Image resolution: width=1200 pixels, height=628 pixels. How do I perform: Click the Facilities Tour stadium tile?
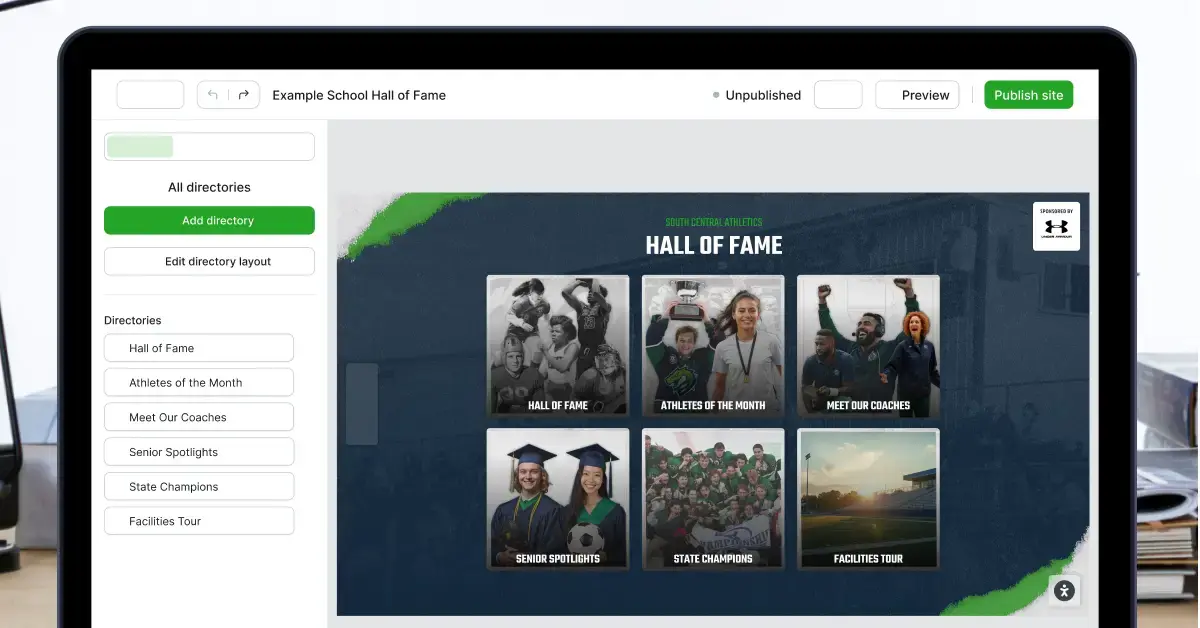pos(868,498)
